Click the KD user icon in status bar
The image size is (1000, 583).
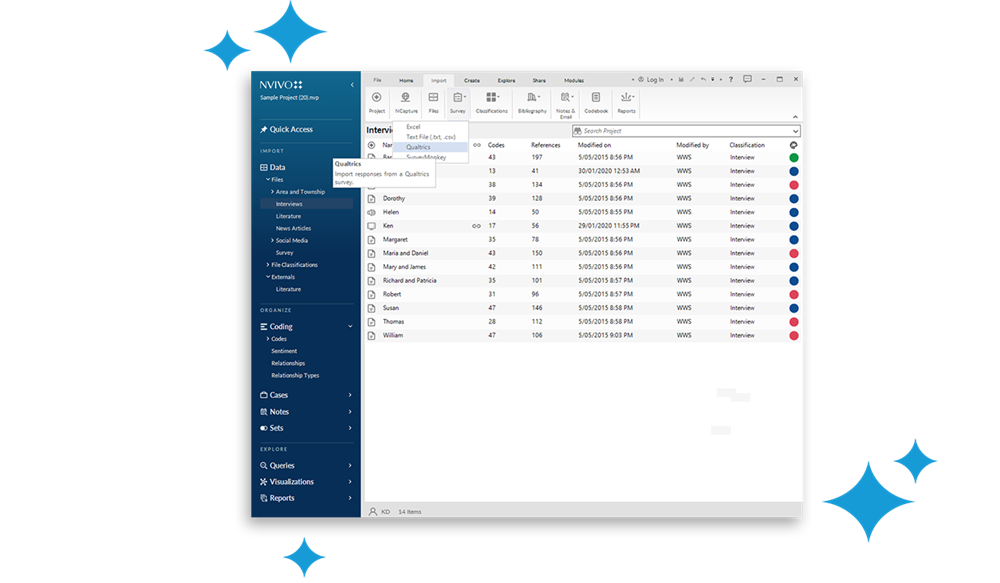tap(373, 512)
